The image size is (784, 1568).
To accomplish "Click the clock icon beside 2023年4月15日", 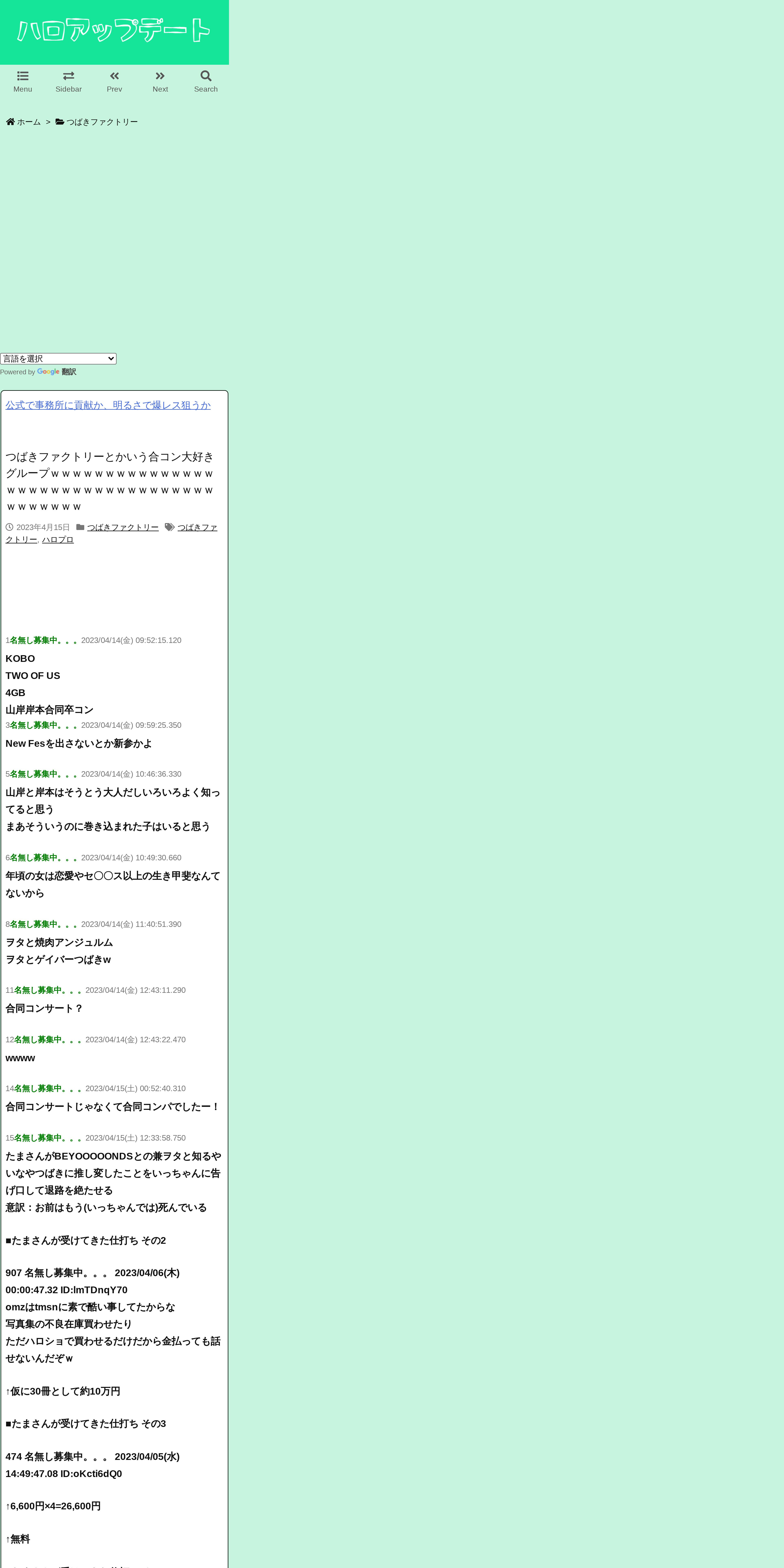I will 9,527.
